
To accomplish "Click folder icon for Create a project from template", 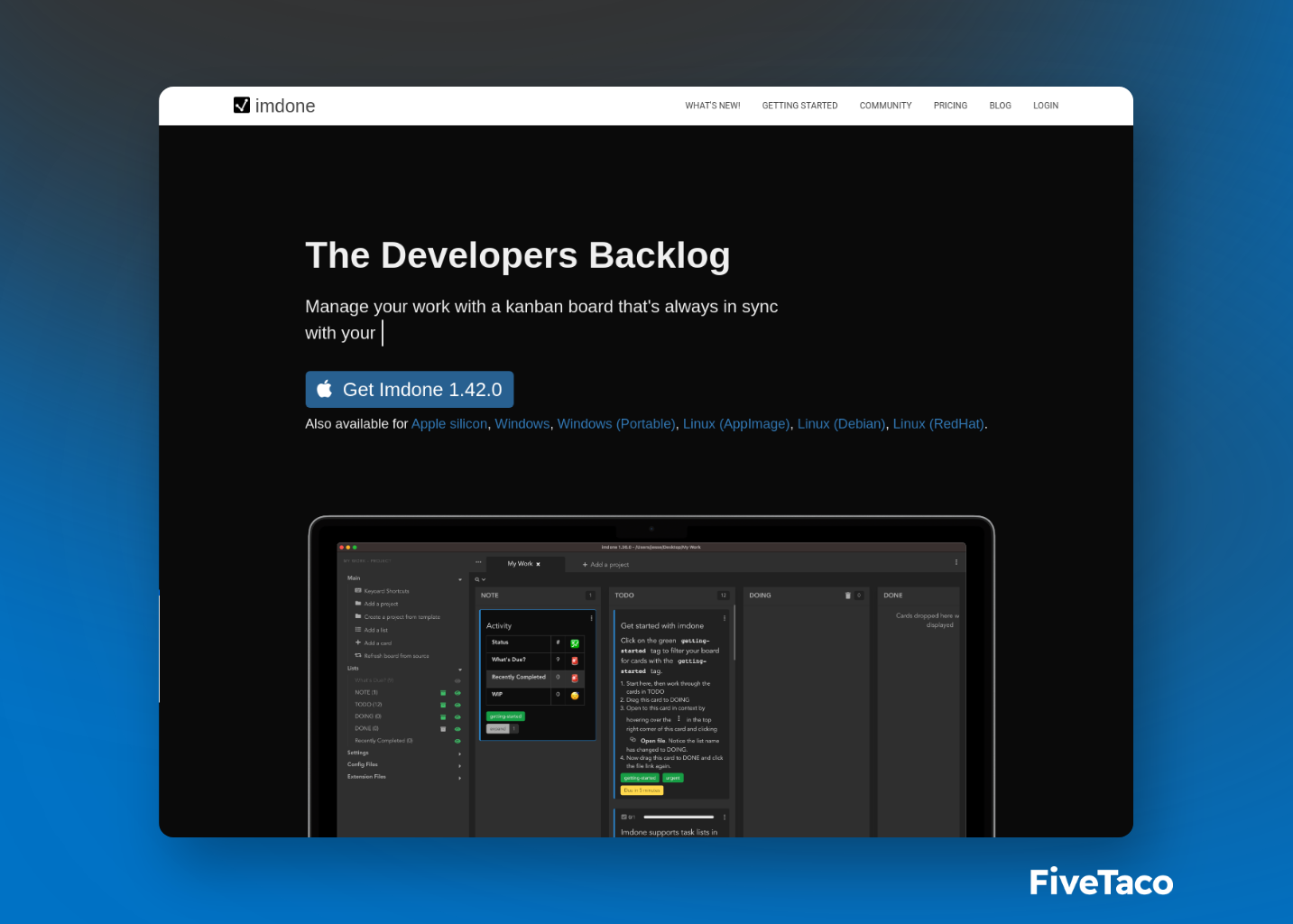I will coord(358,617).
